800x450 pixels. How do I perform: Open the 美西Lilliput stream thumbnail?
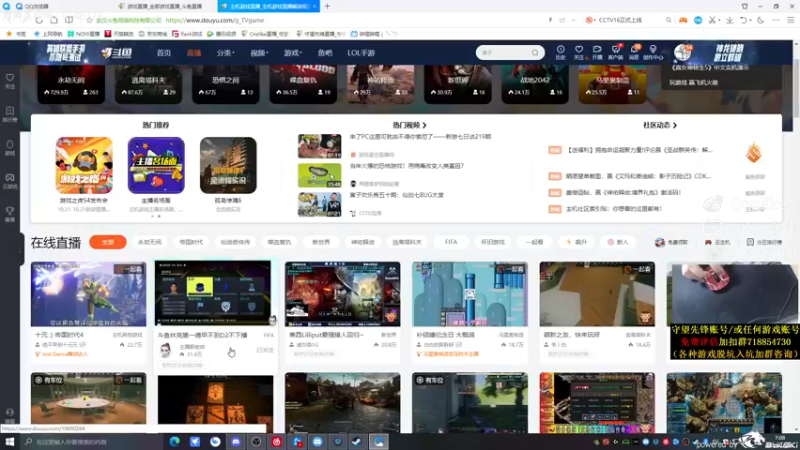click(342, 294)
